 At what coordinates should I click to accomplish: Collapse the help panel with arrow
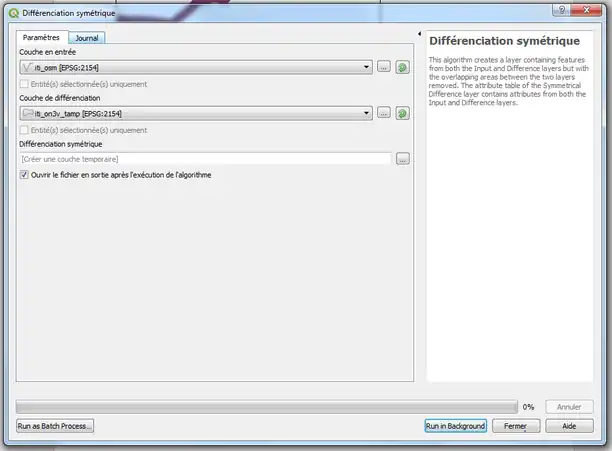418,36
